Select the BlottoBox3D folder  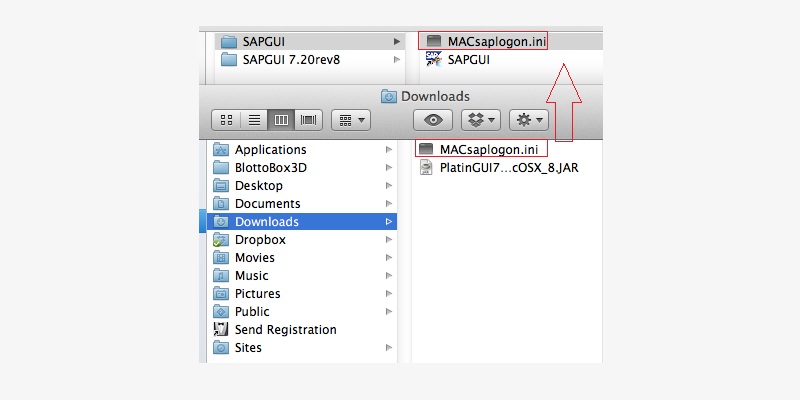302,167
